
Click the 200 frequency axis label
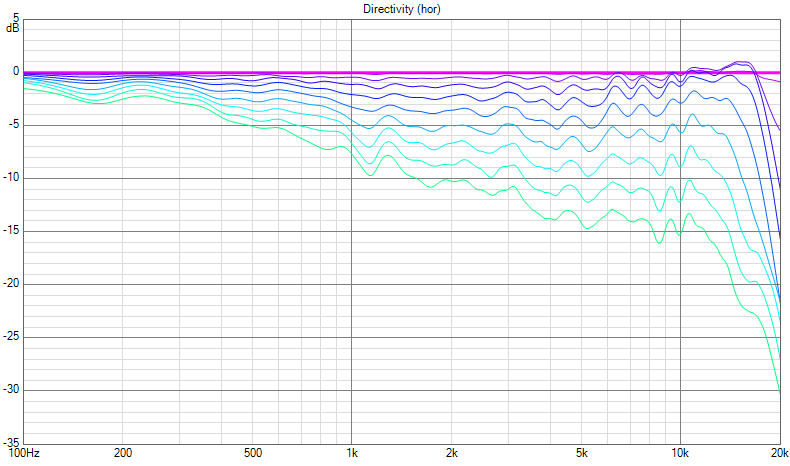[x=123, y=453]
